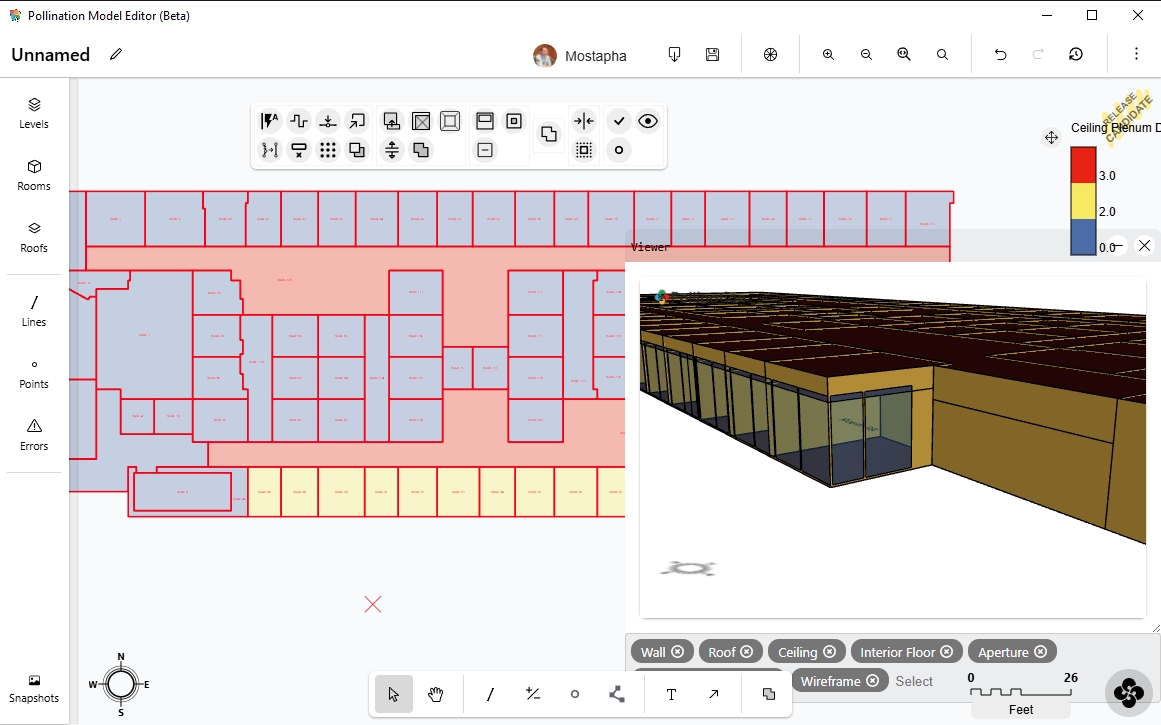This screenshot has width=1161, height=725.
Task: Click the mirror align icon in toolbar
Action: point(584,121)
